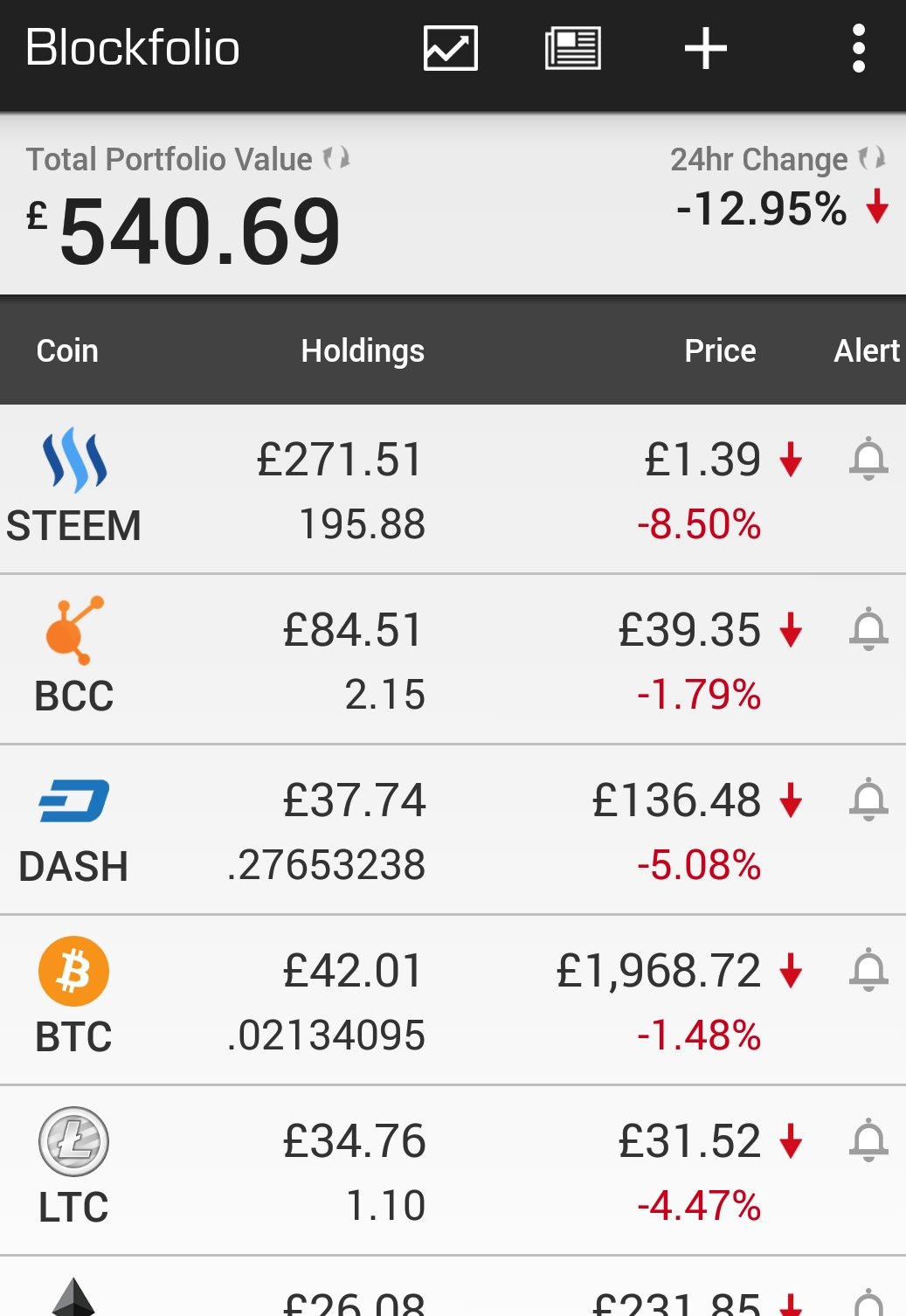Select the STEEM coin logo
The width and height of the screenshot is (906, 1316).
click(75, 461)
